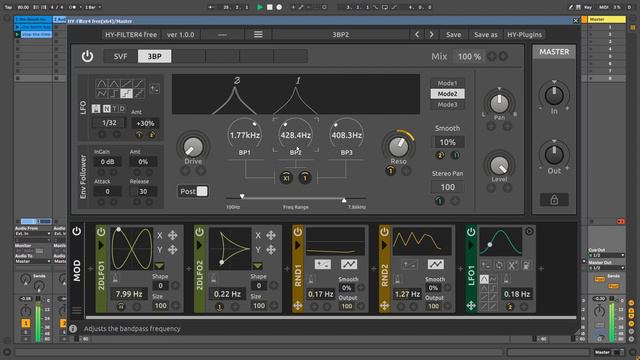The height and width of the screenshot is (360, 640).
Task: Click LFO1 retrigger cycle icon
Action: (x=499, y=265)
